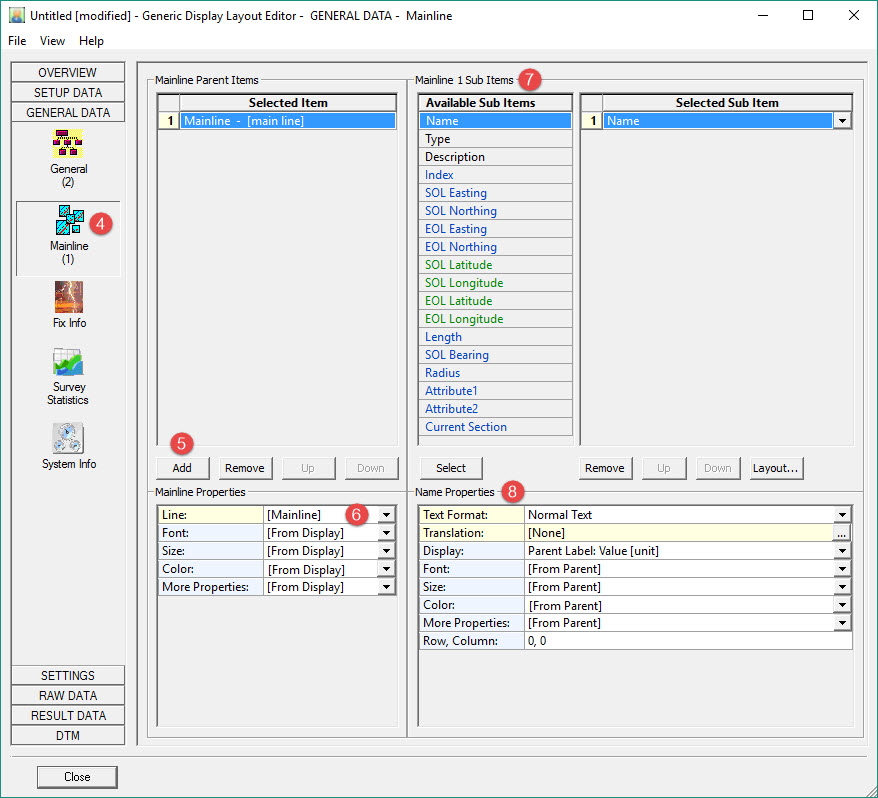
Task: Open the File menu
Action: pyautogui.click(x=17, y=41)
